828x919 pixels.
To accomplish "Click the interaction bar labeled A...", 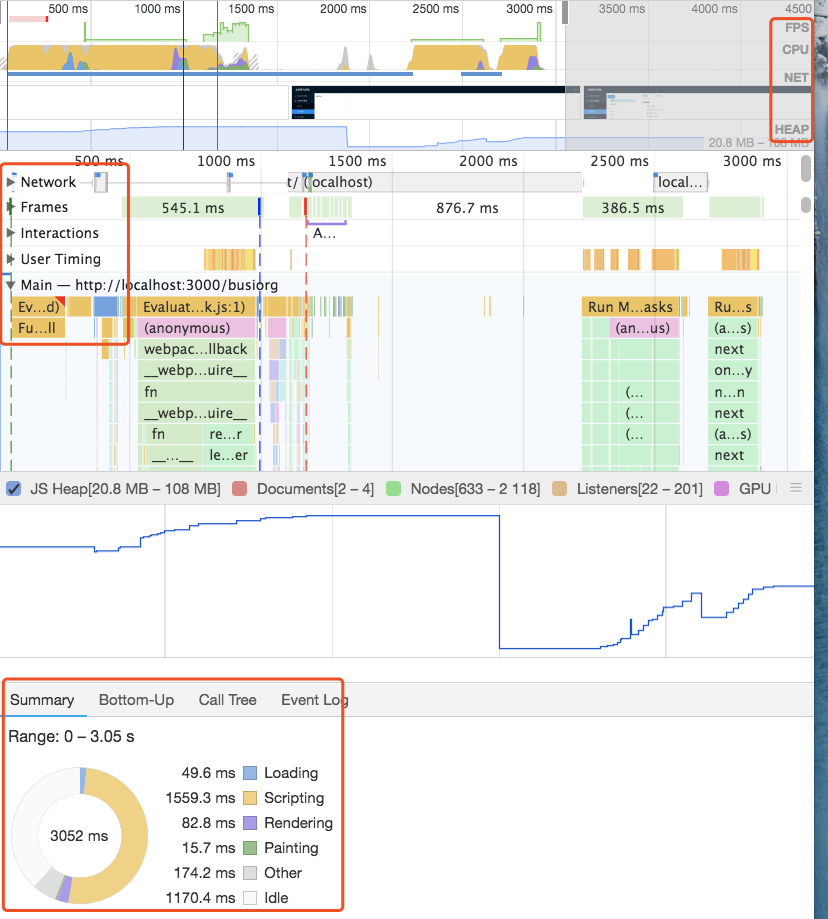I will point(326,223).
